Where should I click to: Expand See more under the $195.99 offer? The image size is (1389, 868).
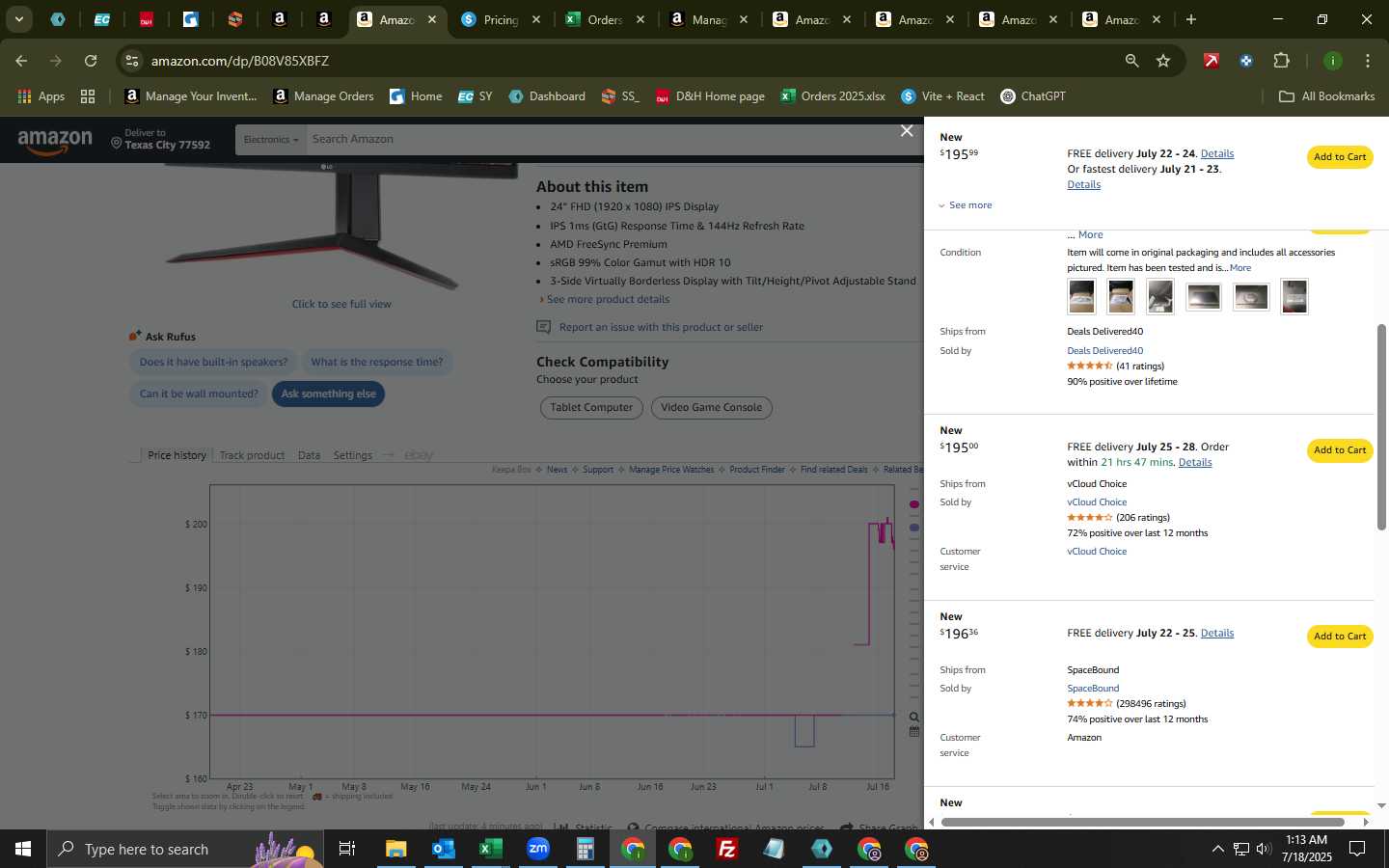point(965,205)
